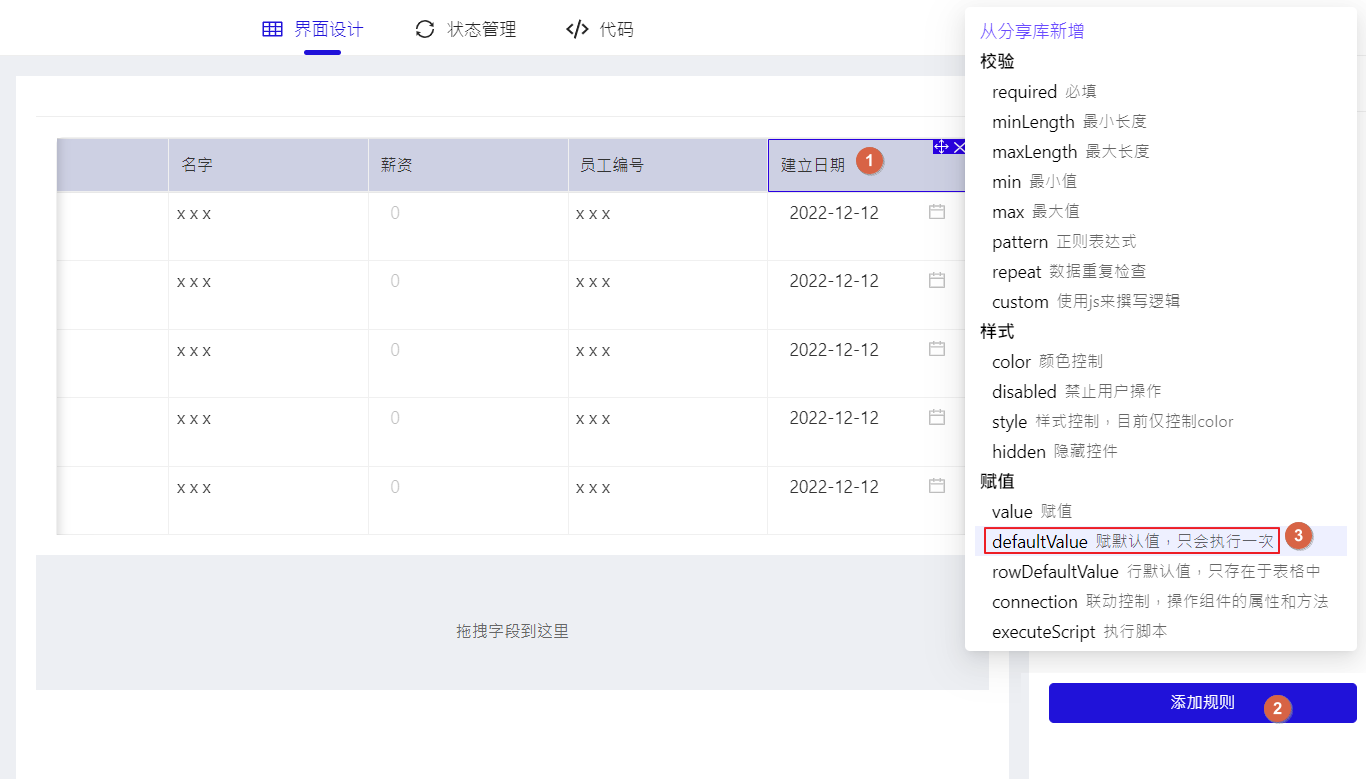This screenshot has height=779, width=1366.
Task: Open the calendar icon in the third date row
Action: (x=937, y=349)
